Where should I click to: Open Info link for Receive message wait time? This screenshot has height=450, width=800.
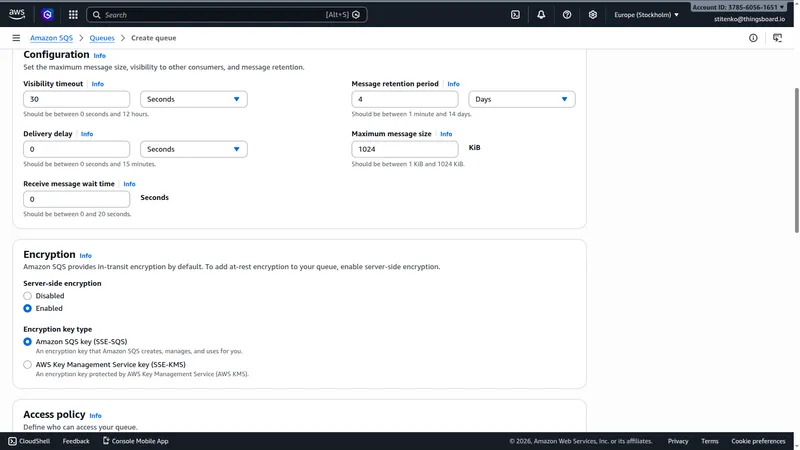pyautogui.click(x=129, y=184)
